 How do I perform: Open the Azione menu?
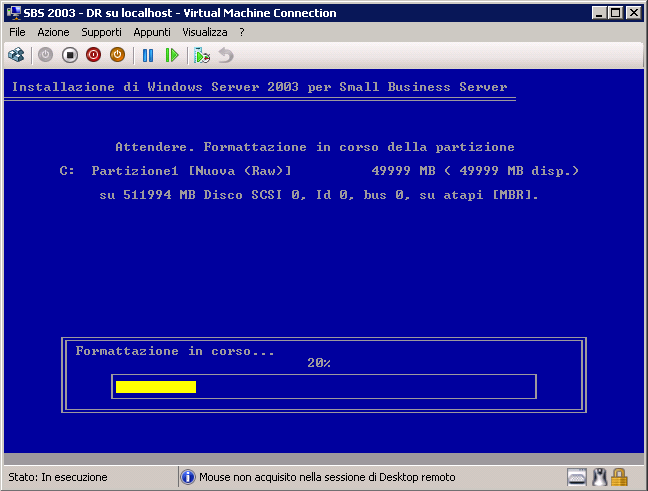pos(53,32)
